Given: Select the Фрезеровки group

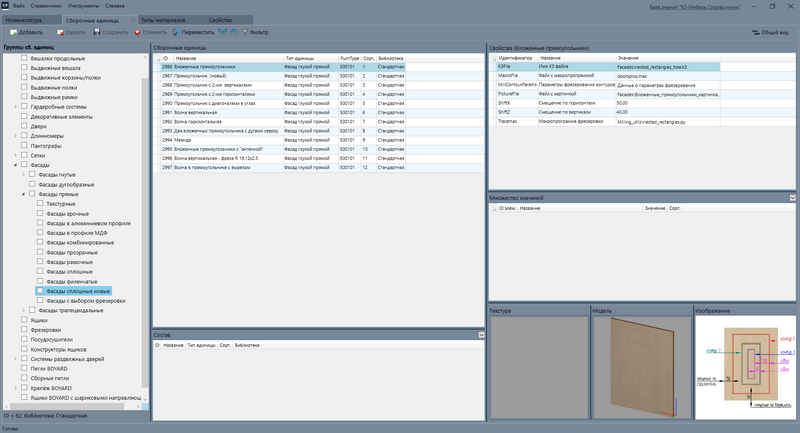Looking at the screenshot, I should [45, 330].
